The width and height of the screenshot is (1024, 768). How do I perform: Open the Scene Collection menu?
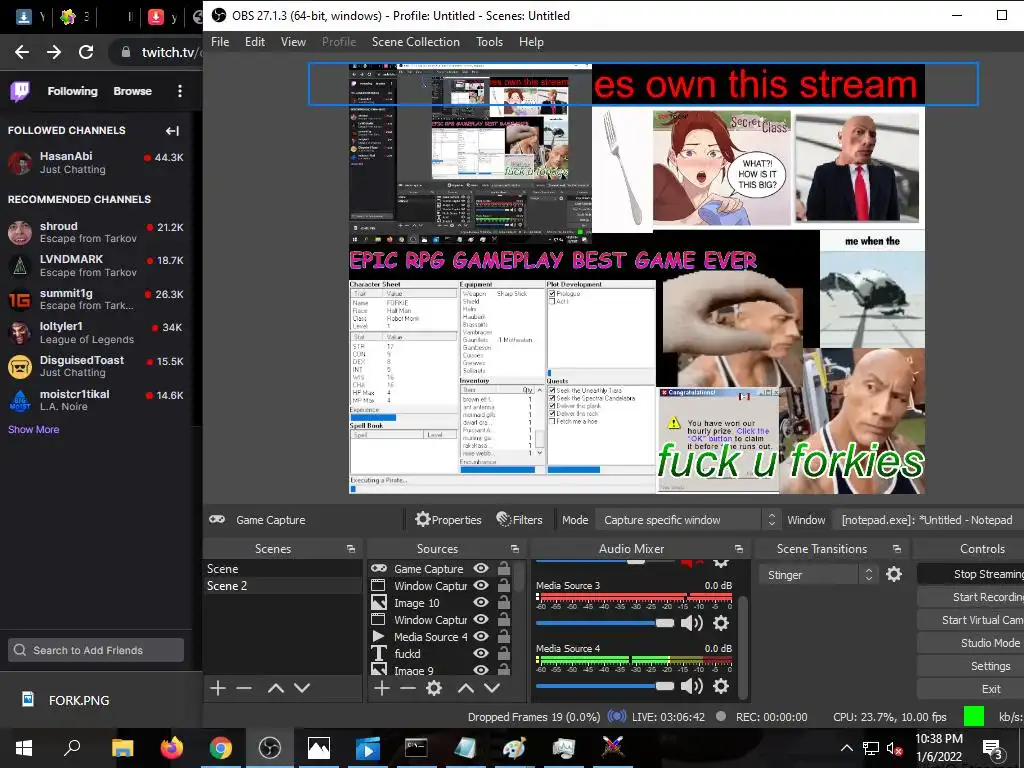tap(415, 42)
